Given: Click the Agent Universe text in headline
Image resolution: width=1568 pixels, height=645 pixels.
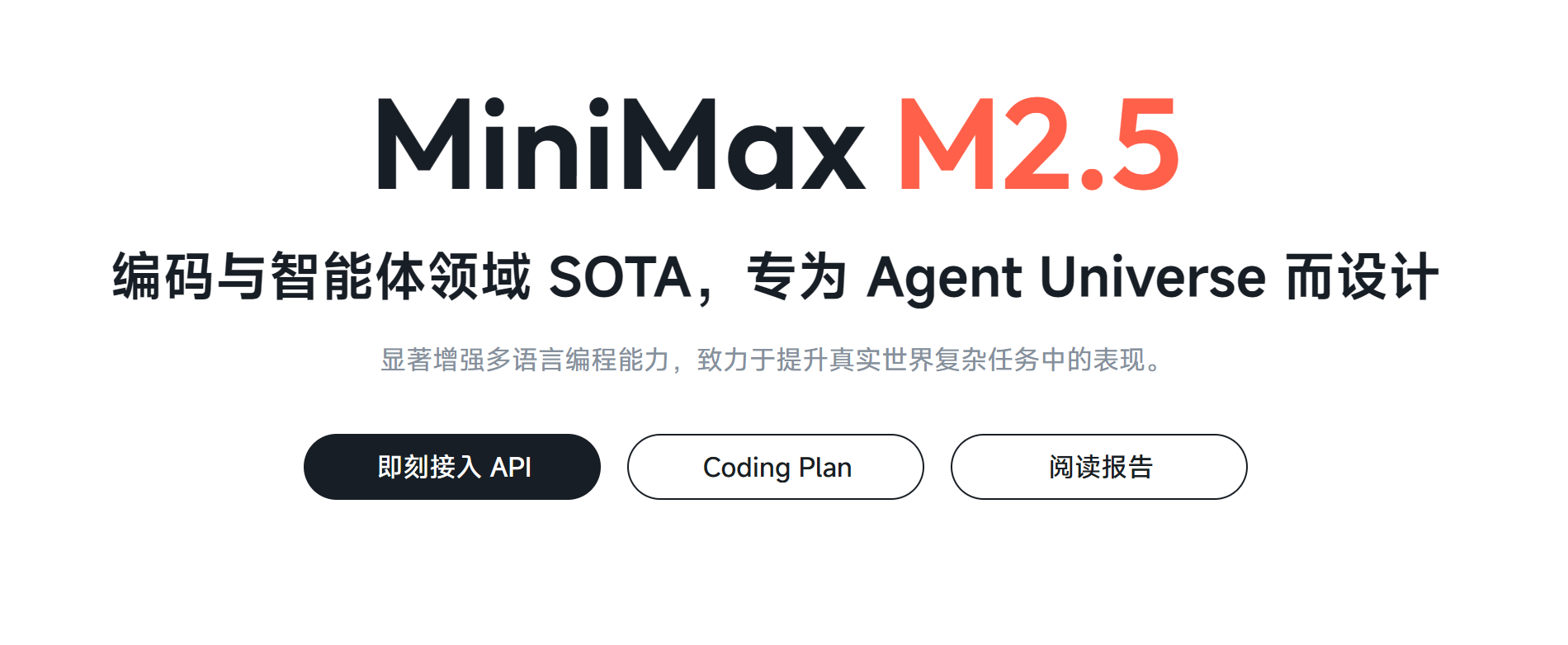Looking at the screenshot, I should click(1066, 278).
